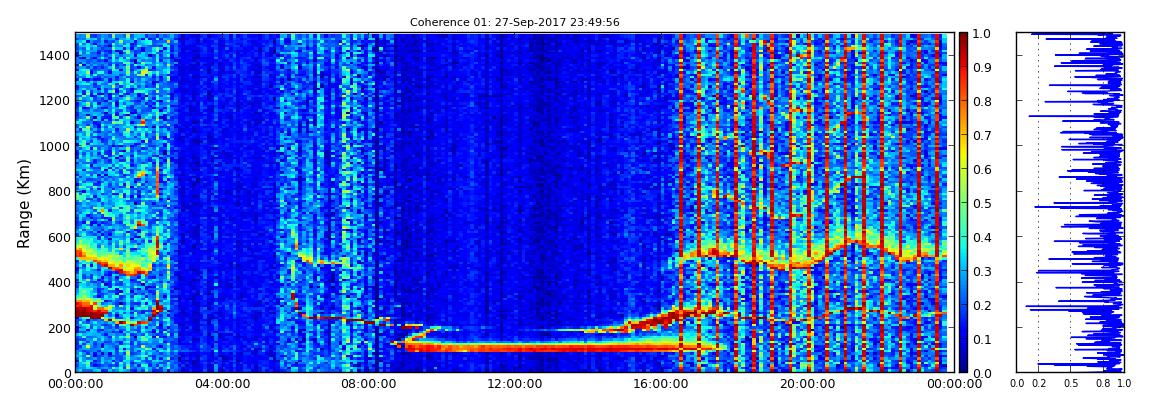
Task: Click the 1400 range axis tick label
Action: coord(56,56)
